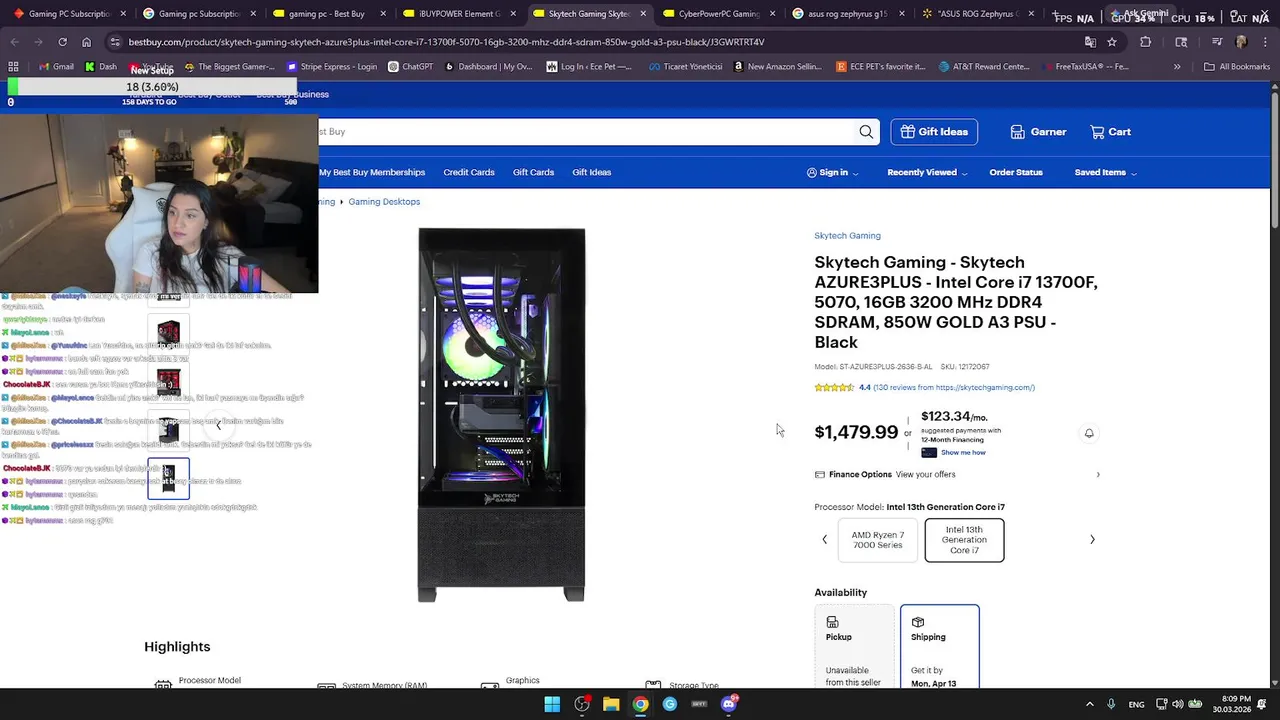Screen dimensions: 1280x720
Task: Expand Finance Options chevron
Action: (x=1098, y=474)
